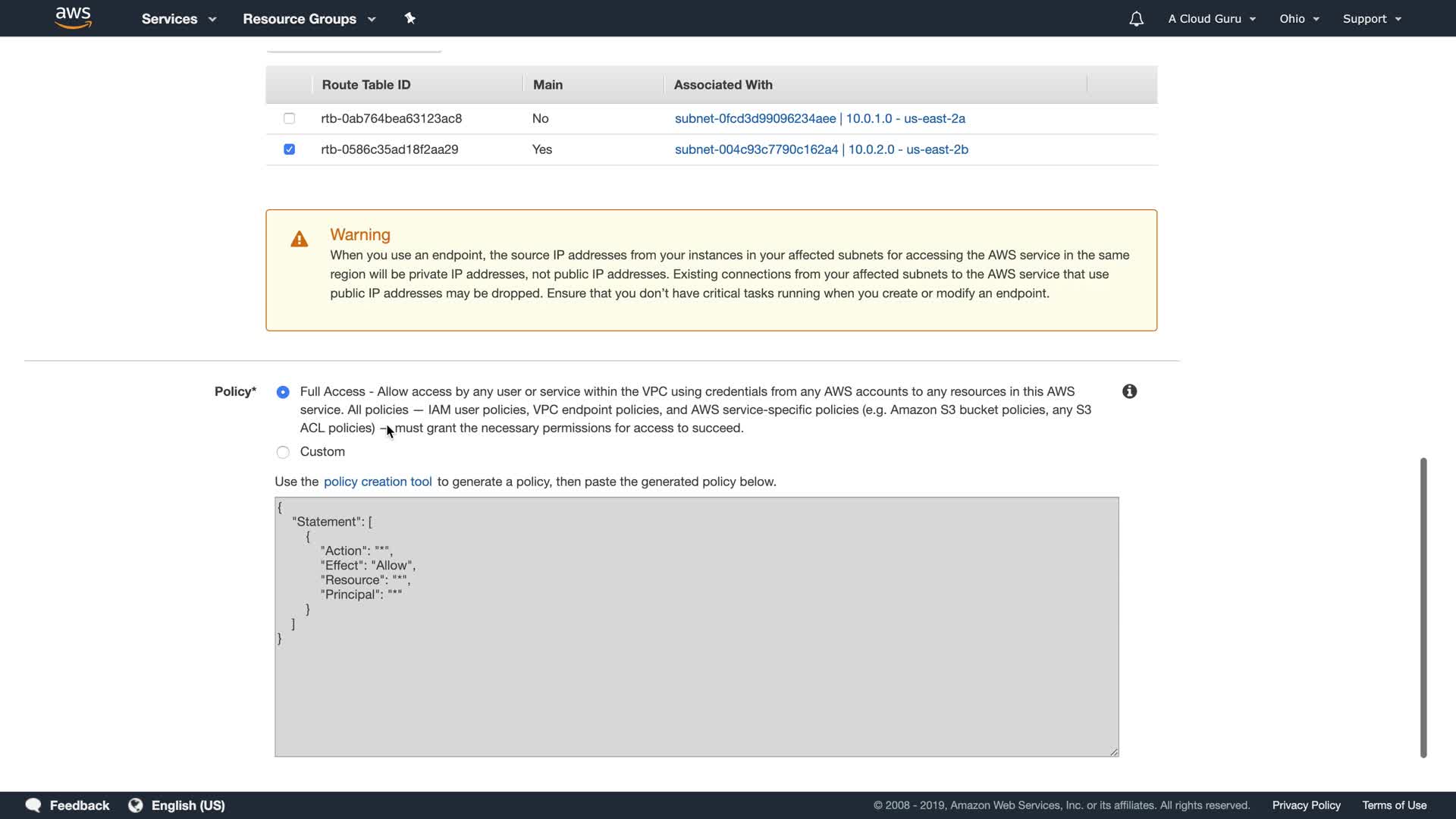Expand the Resource Groups dropdown
Viewport: 1456px width, 819px height.
point(309,19)
